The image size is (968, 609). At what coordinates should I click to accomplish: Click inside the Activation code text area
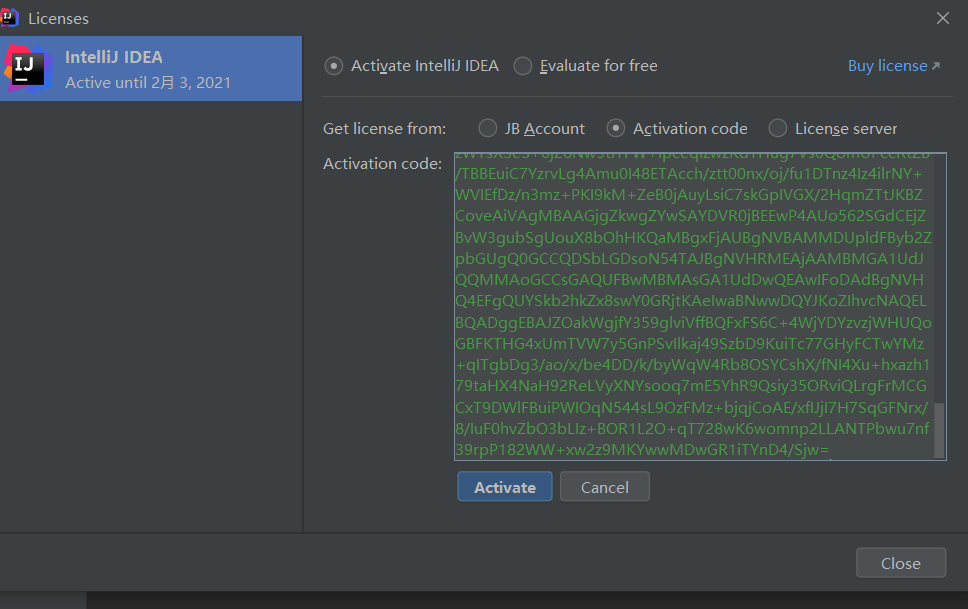tap(700, 306)
